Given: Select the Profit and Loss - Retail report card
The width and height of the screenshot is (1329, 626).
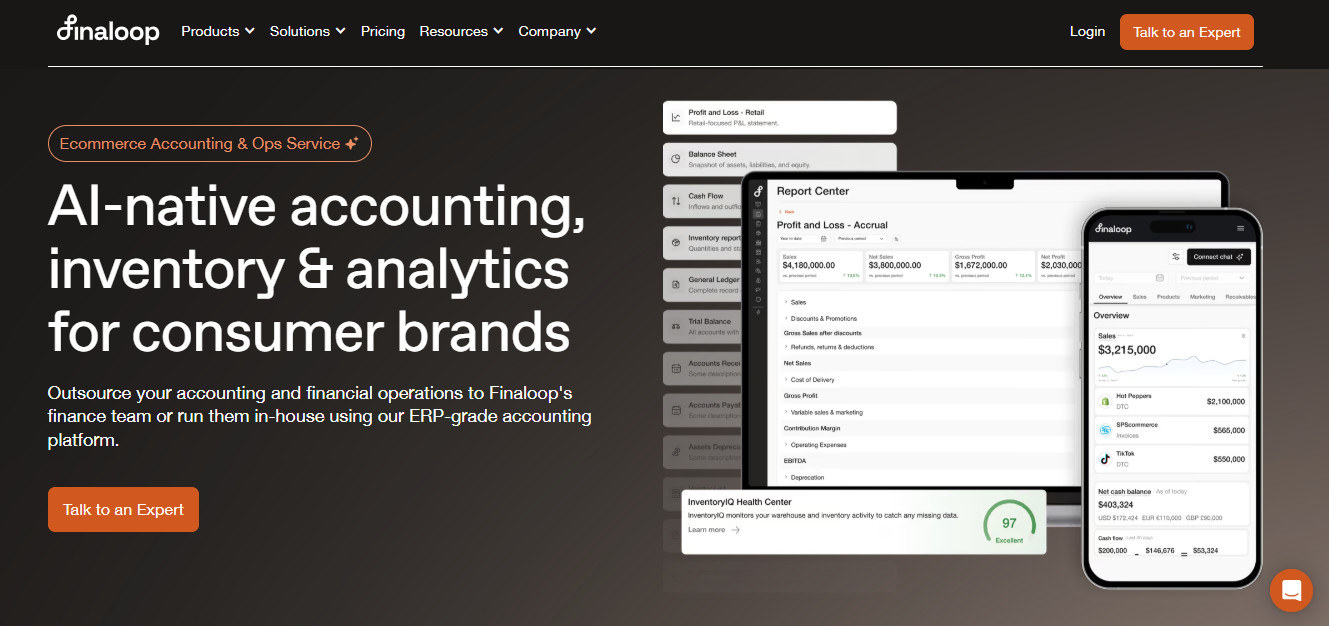Looking at the screenshot, I should (x=780, y=117).
